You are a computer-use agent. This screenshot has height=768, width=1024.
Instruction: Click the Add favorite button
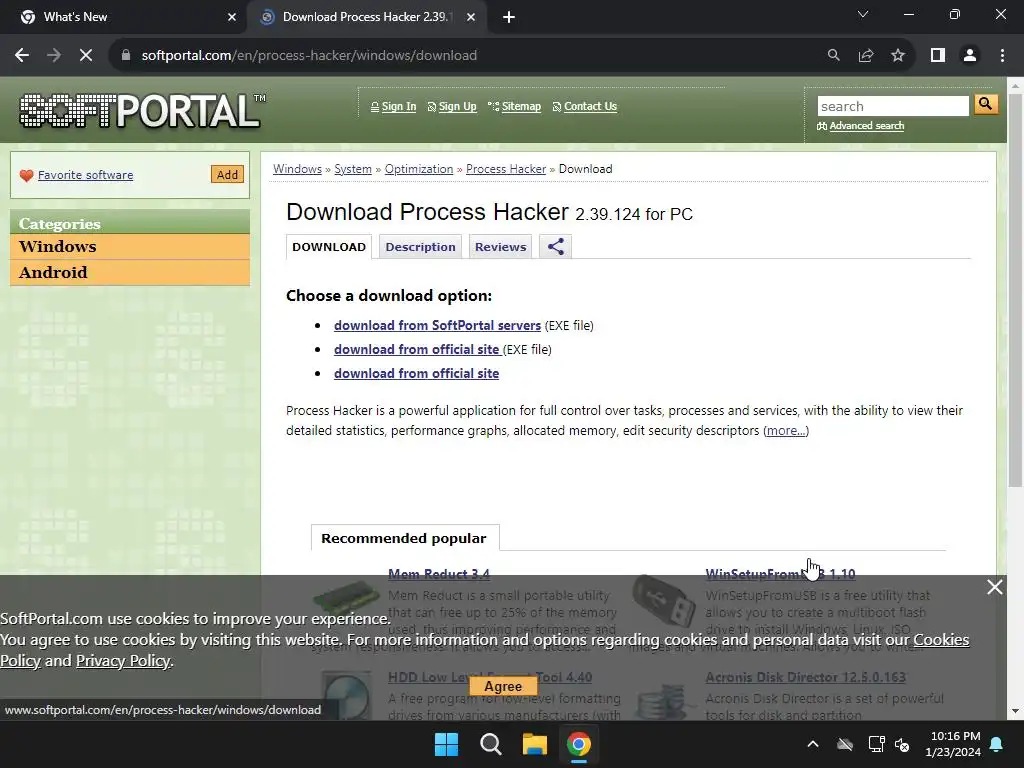[x=227, y=174]
